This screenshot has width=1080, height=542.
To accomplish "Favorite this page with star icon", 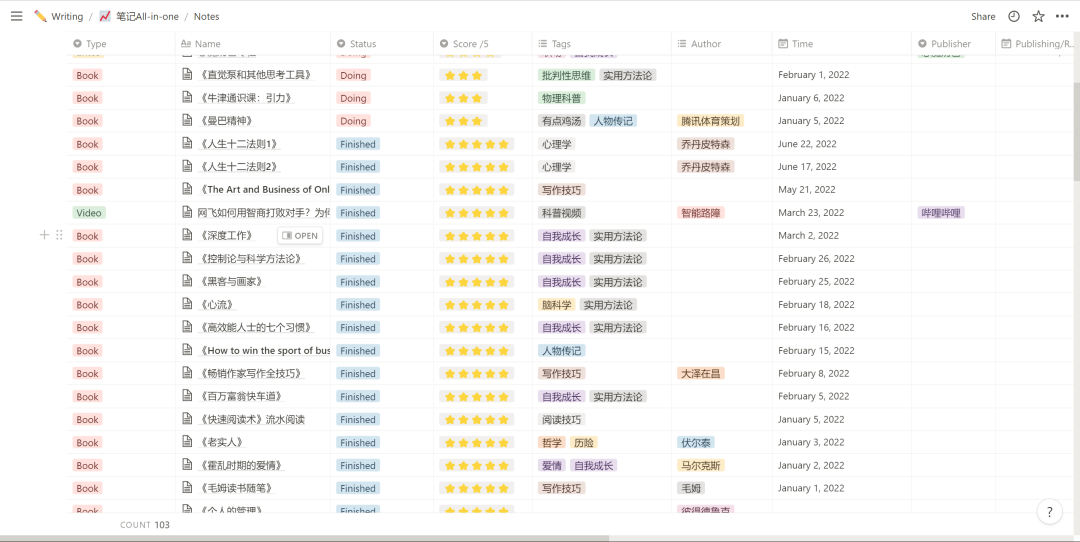I will (1038, 17).
